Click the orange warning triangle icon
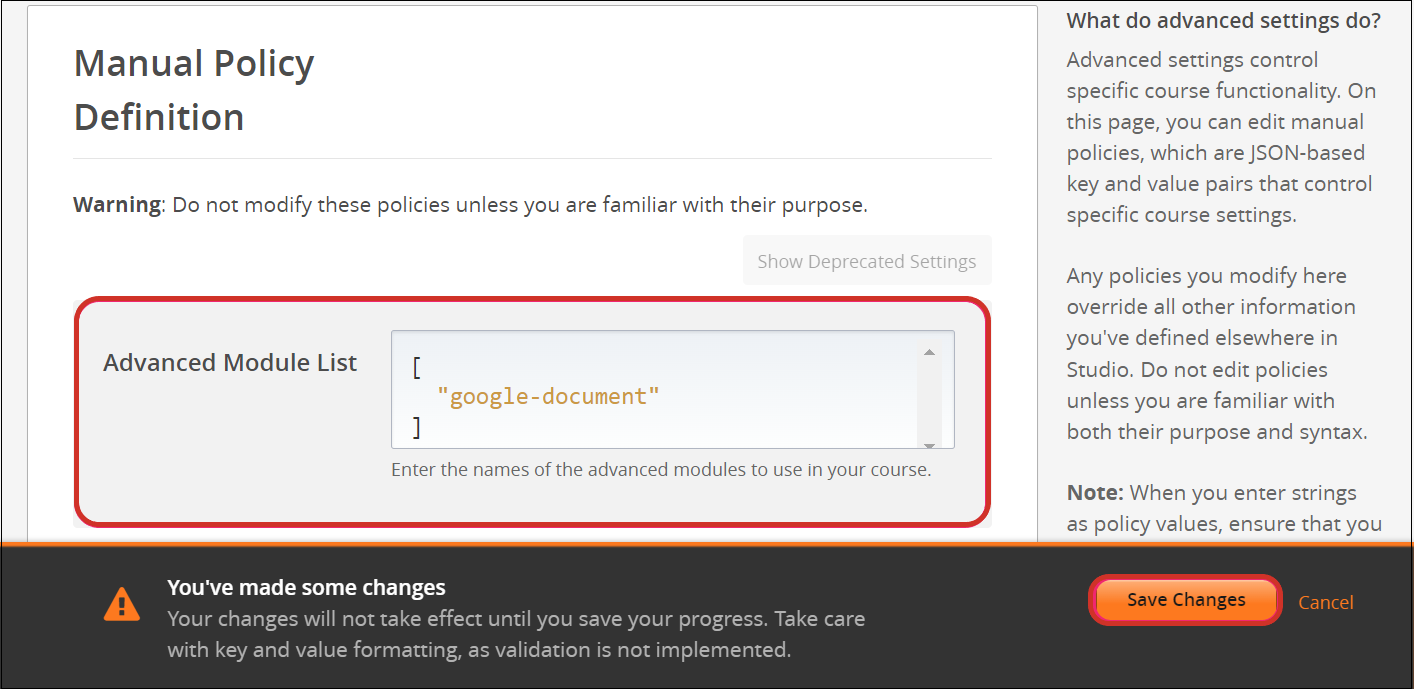The image size is (1414, 689). [x=122, y=603]
